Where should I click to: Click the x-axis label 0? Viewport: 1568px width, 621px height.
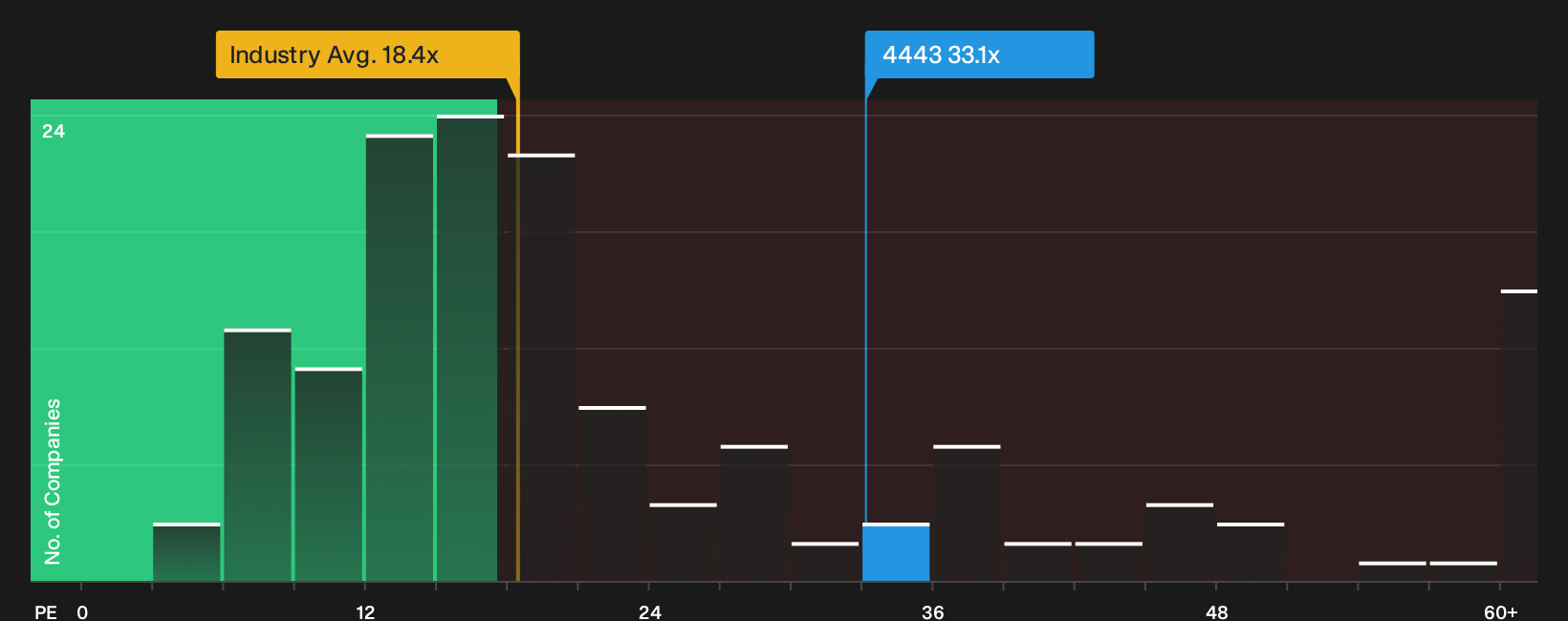[82, 612]
